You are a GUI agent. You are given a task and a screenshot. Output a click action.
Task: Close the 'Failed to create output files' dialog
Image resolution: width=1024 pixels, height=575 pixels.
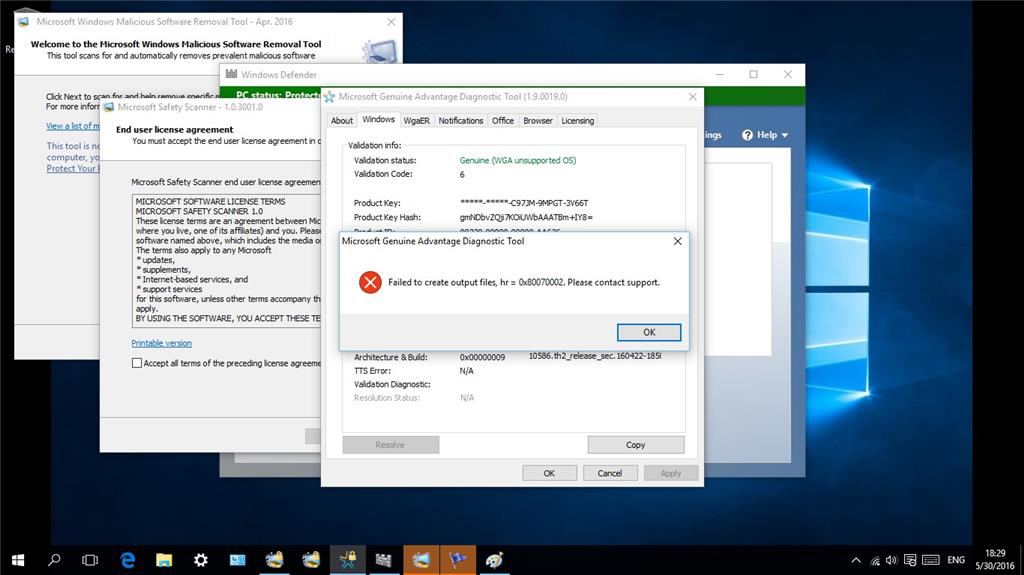pos(677,241)
